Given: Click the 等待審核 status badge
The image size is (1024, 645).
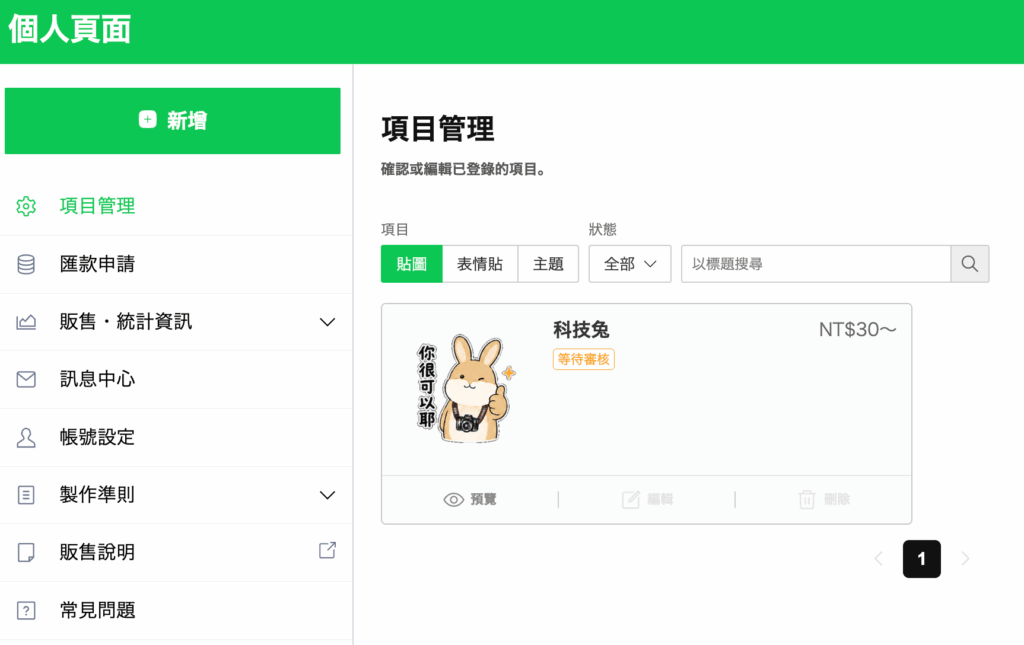Looking at the screenshot, I should 583,359.
